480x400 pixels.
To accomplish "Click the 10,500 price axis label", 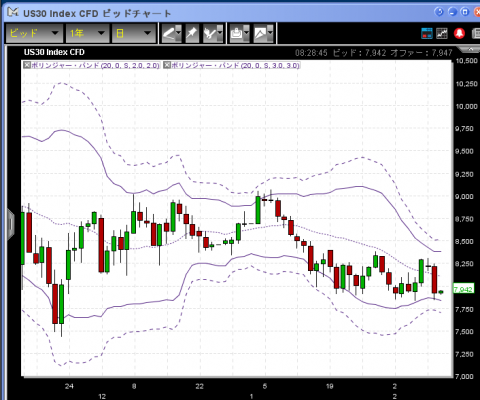I will coord(467,61).
